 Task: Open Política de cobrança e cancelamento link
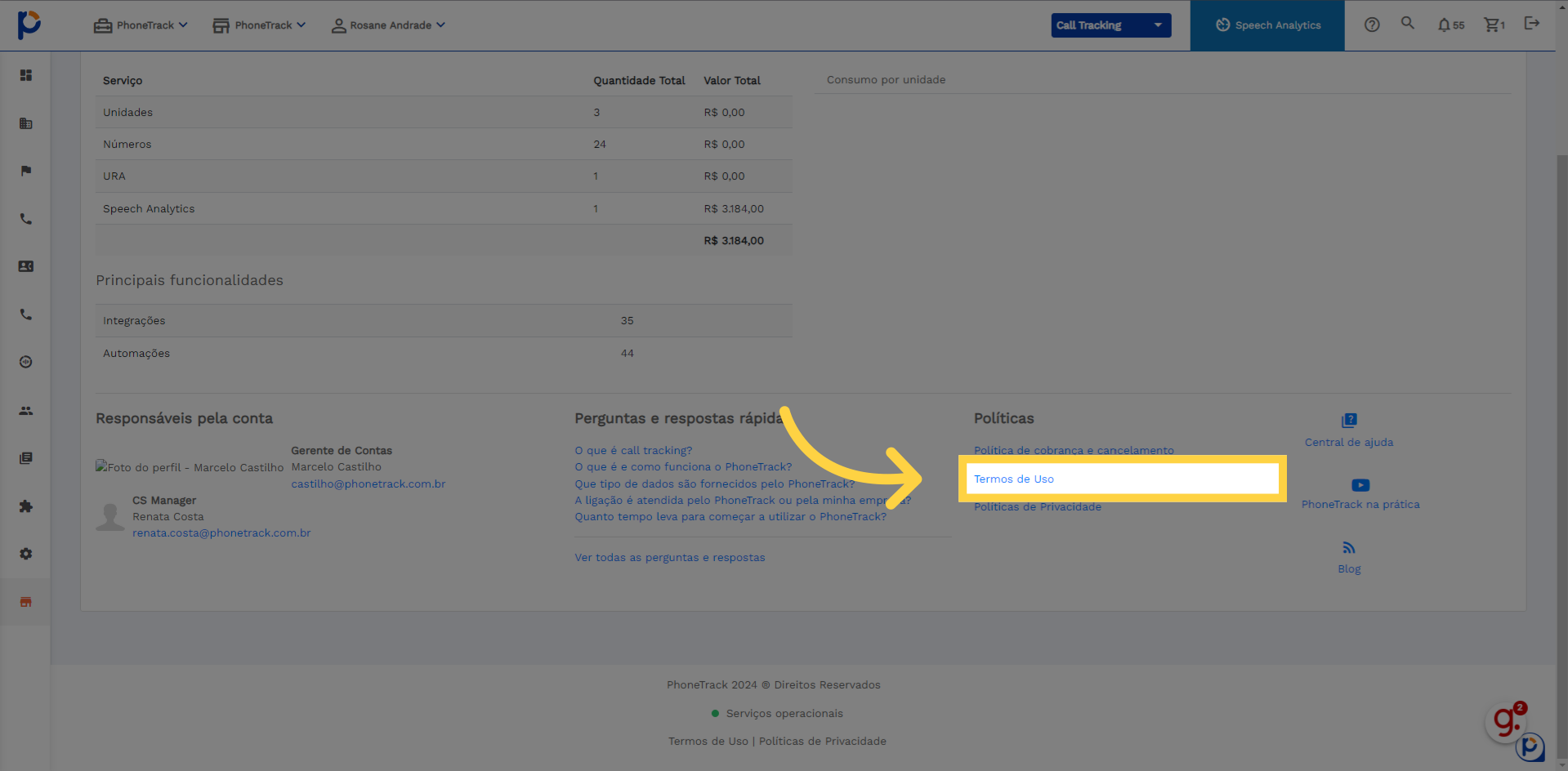click(1074, 450)
